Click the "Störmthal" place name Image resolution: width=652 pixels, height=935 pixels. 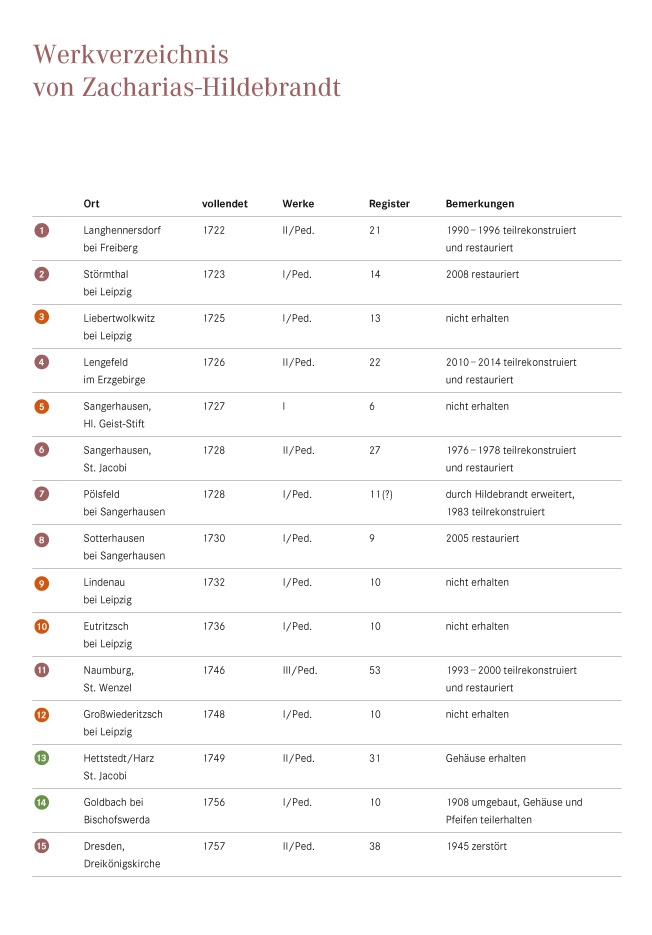[x=106, y=274]
